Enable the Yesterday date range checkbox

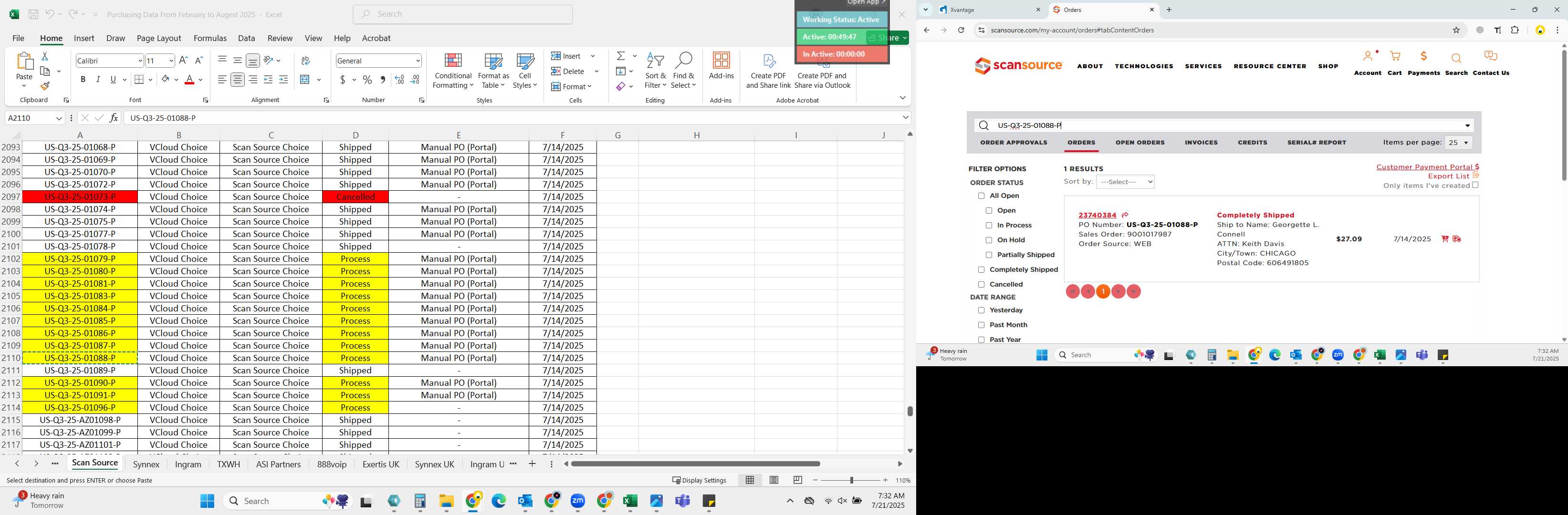(981, 310)
